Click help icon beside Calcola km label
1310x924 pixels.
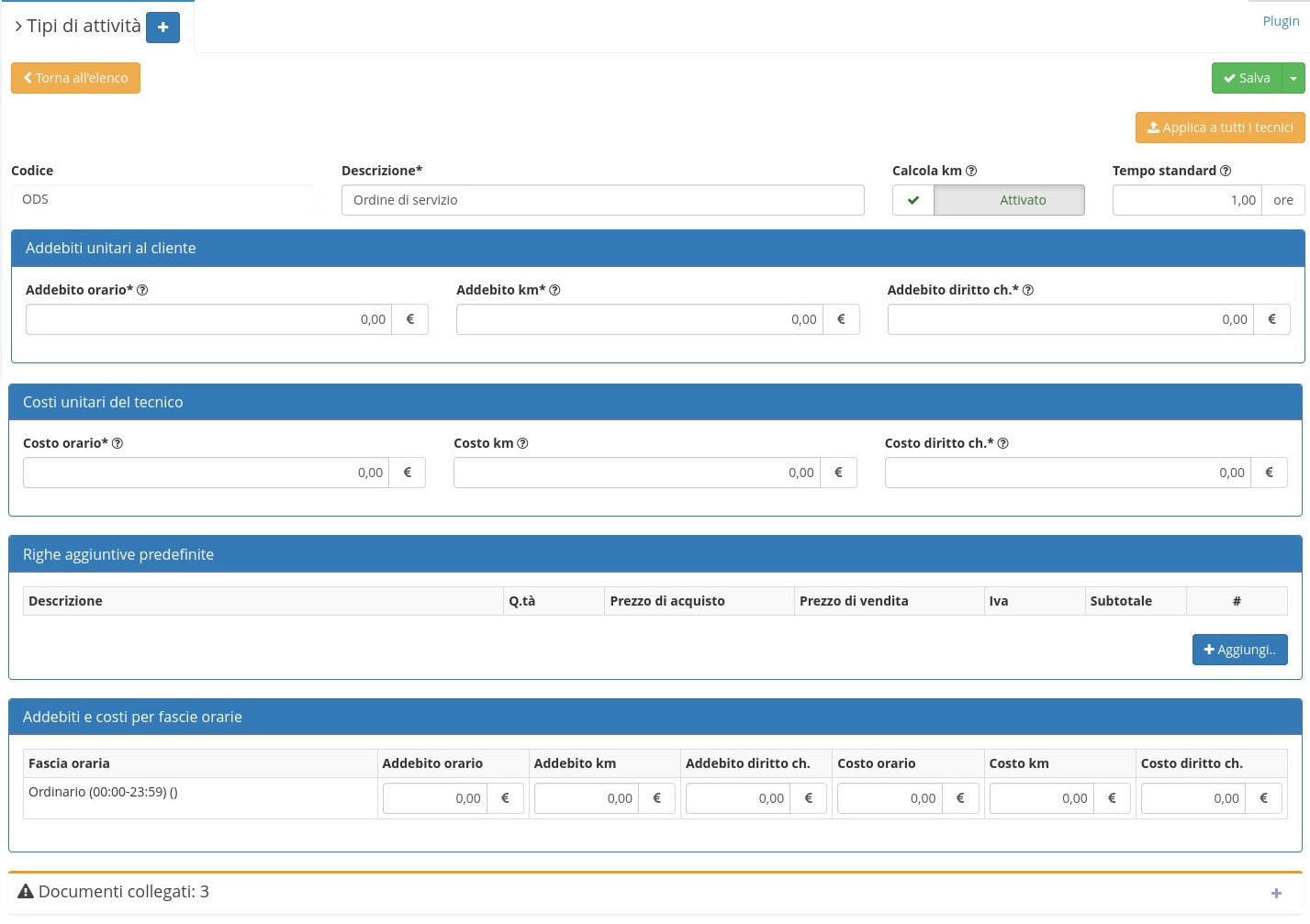tap(971, 171)
